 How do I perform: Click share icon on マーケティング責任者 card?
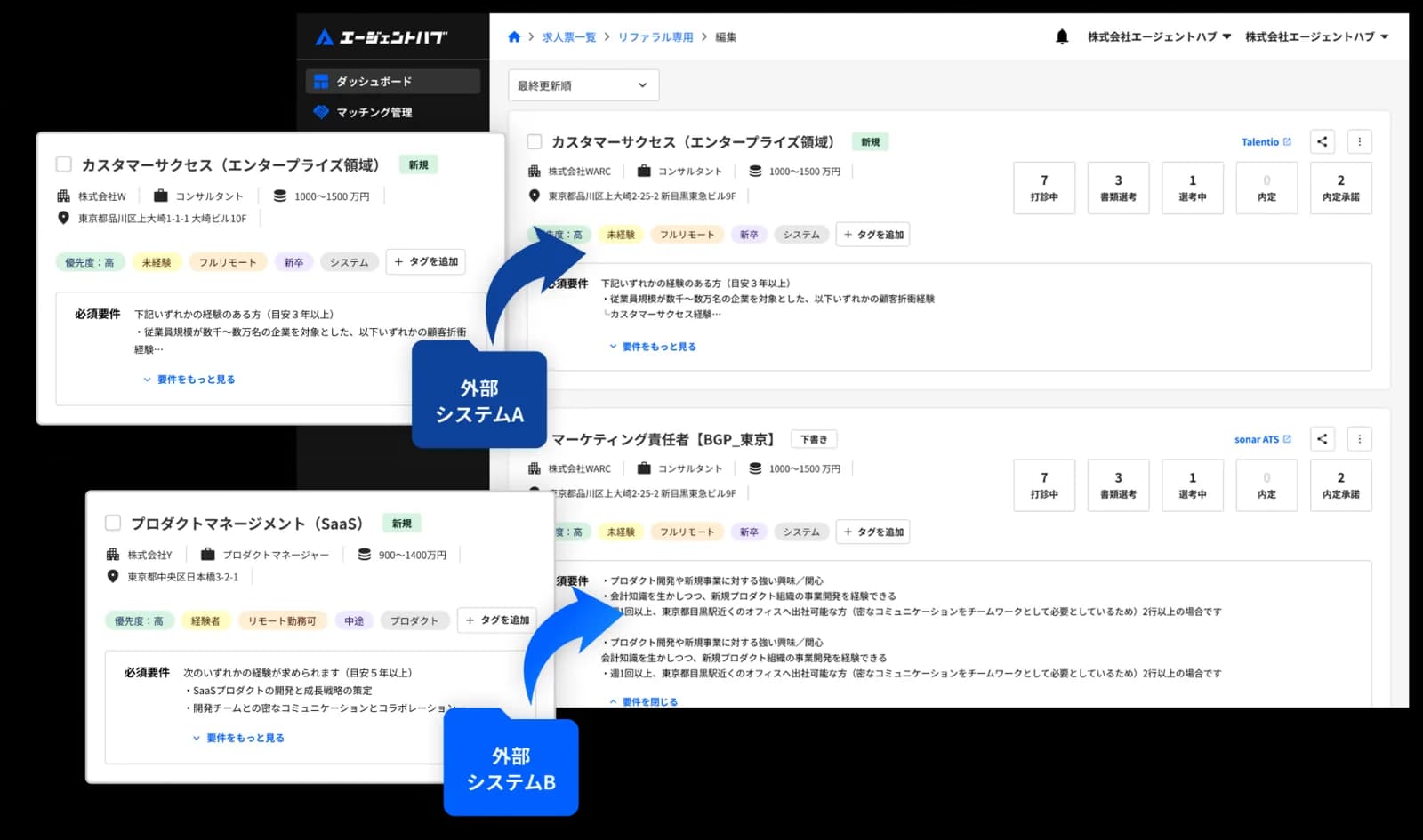pyautogui.click(x=1323, y=439)
